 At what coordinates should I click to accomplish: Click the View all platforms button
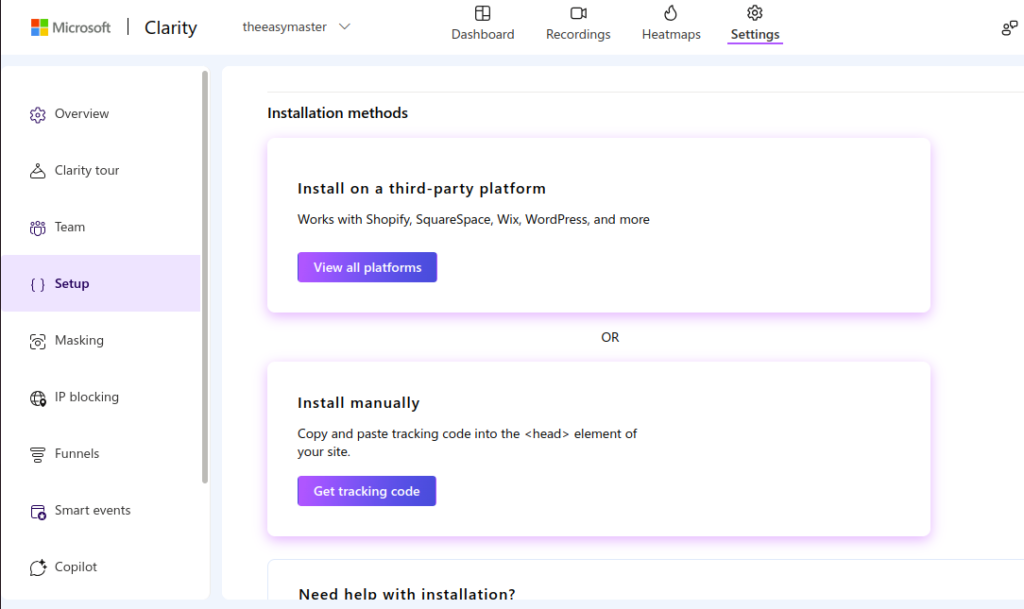tap(367, 267)
